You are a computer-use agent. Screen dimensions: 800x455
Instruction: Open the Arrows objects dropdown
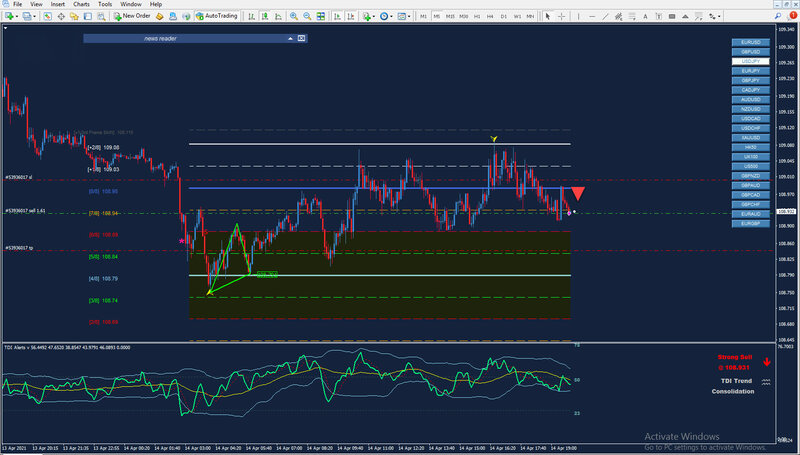coord(714,16)
